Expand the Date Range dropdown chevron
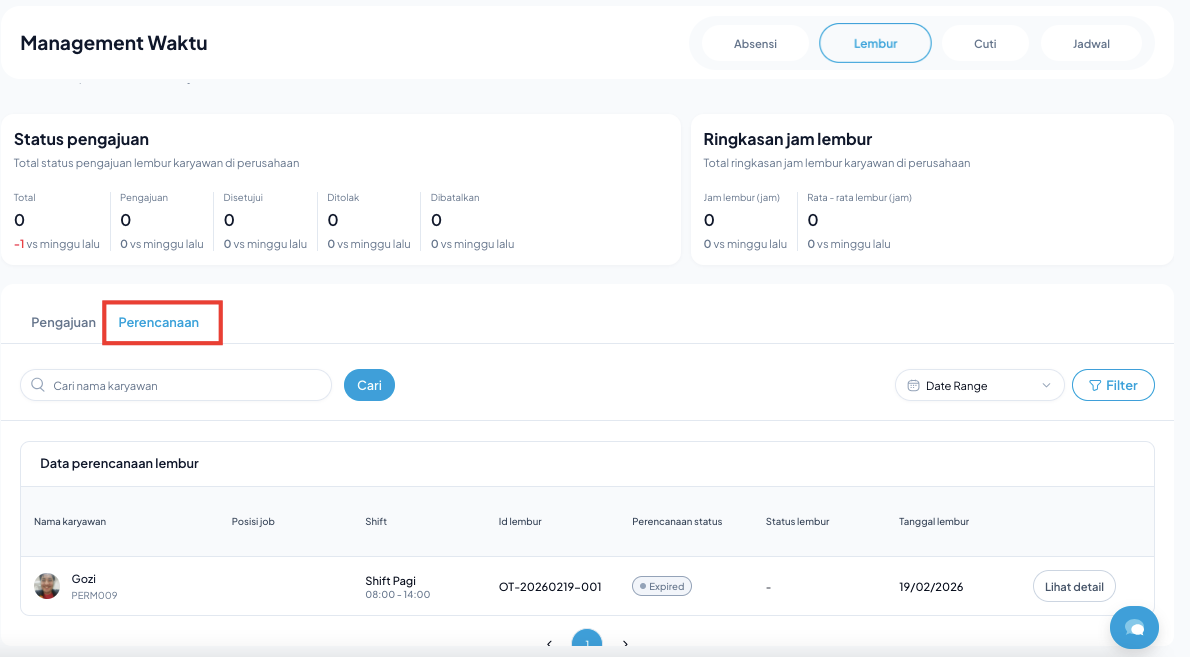This screenshot has height=657, width=1190. (x=1046, y=386)
